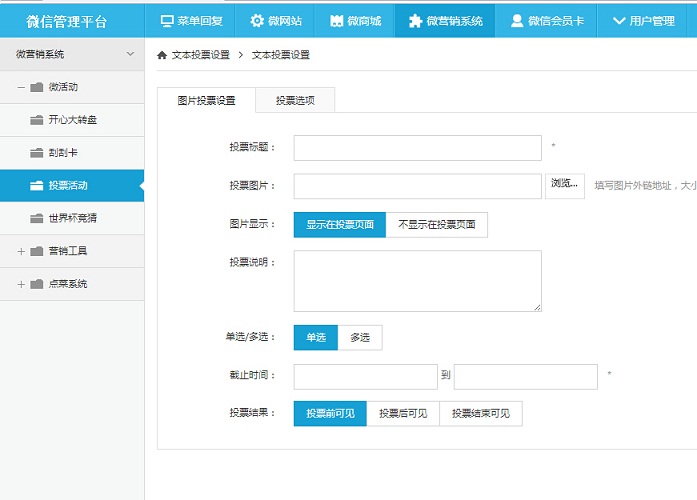Collapse the 微营销系统 sidebar chevron
Screen dimensions: 697x500
pos(130,54)
